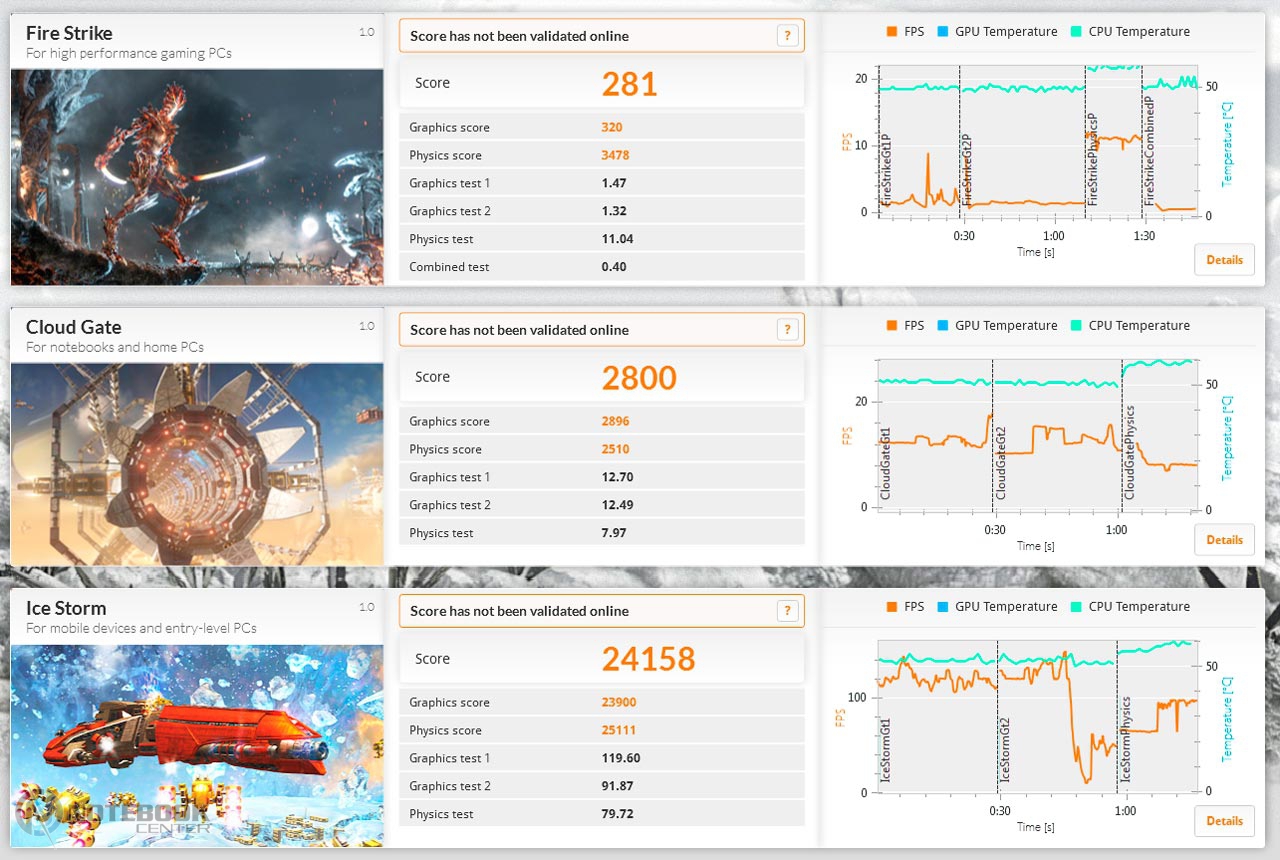Click the Fire Strike benchmark thumbnail image
1280x860 pixels.
197,177
